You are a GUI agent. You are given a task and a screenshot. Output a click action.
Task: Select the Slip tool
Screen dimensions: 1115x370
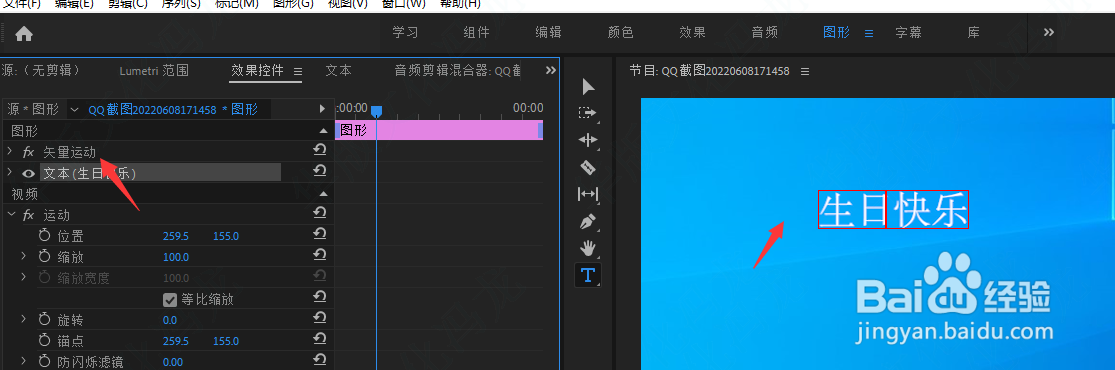click(588, 194)
